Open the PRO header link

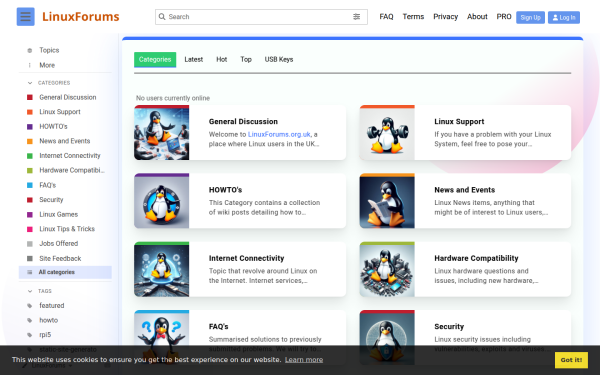[x=504, y=16]
